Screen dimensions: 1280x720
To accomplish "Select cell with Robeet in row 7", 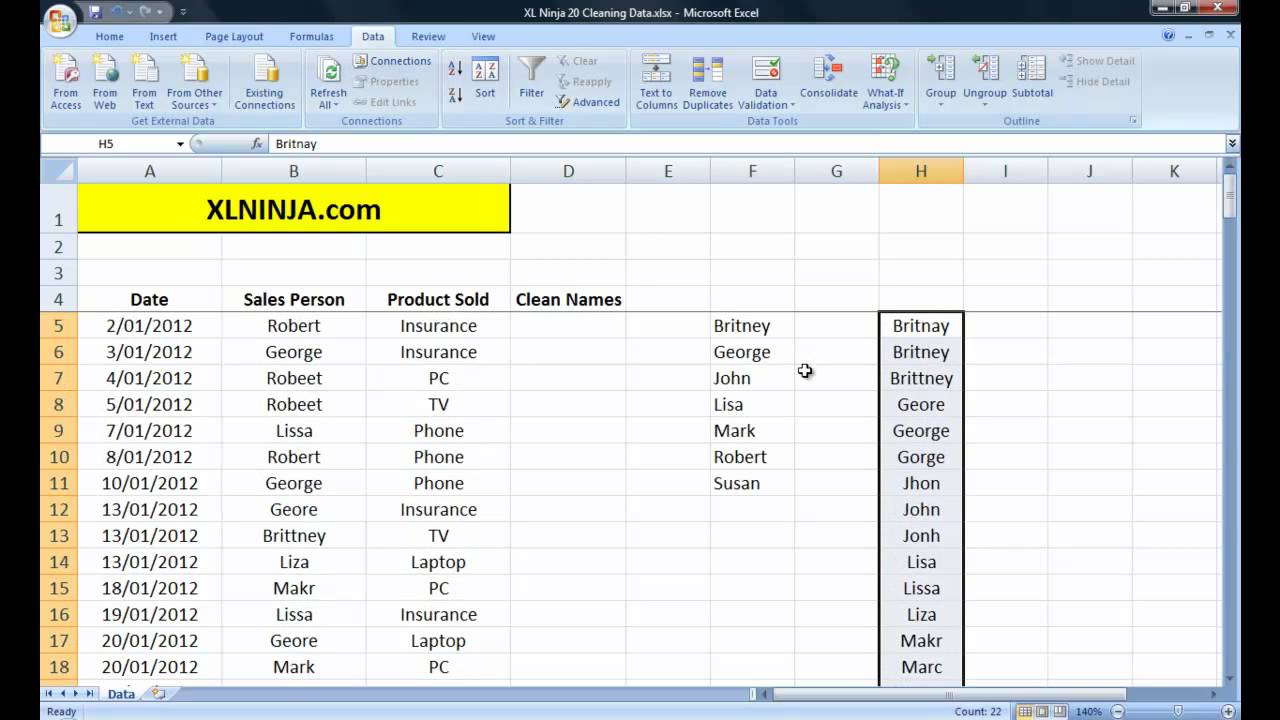I will point(294,378).
